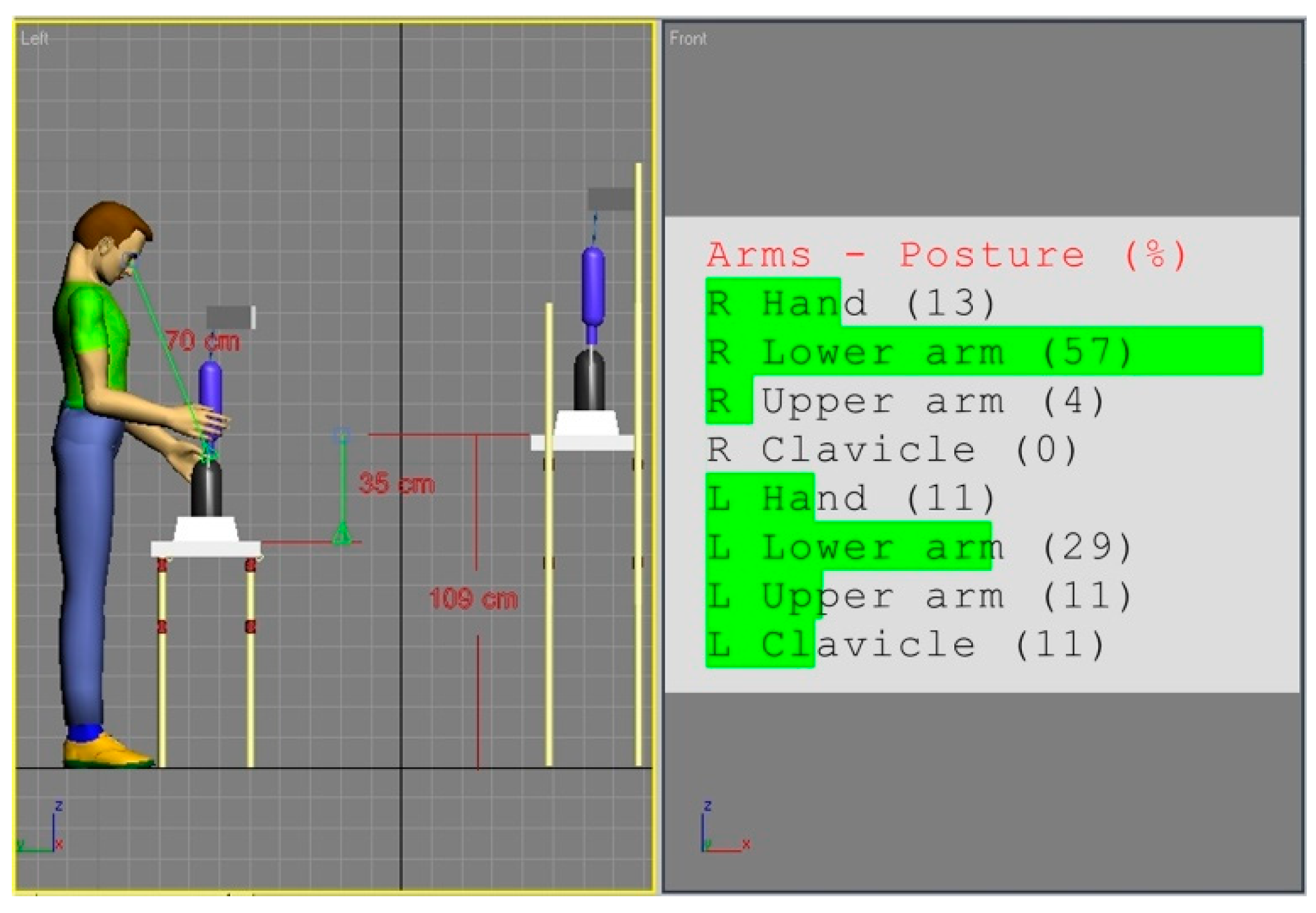Click the Left viewport label
The width and height of the screenshot is (1316, 913).
coord(34,38)
